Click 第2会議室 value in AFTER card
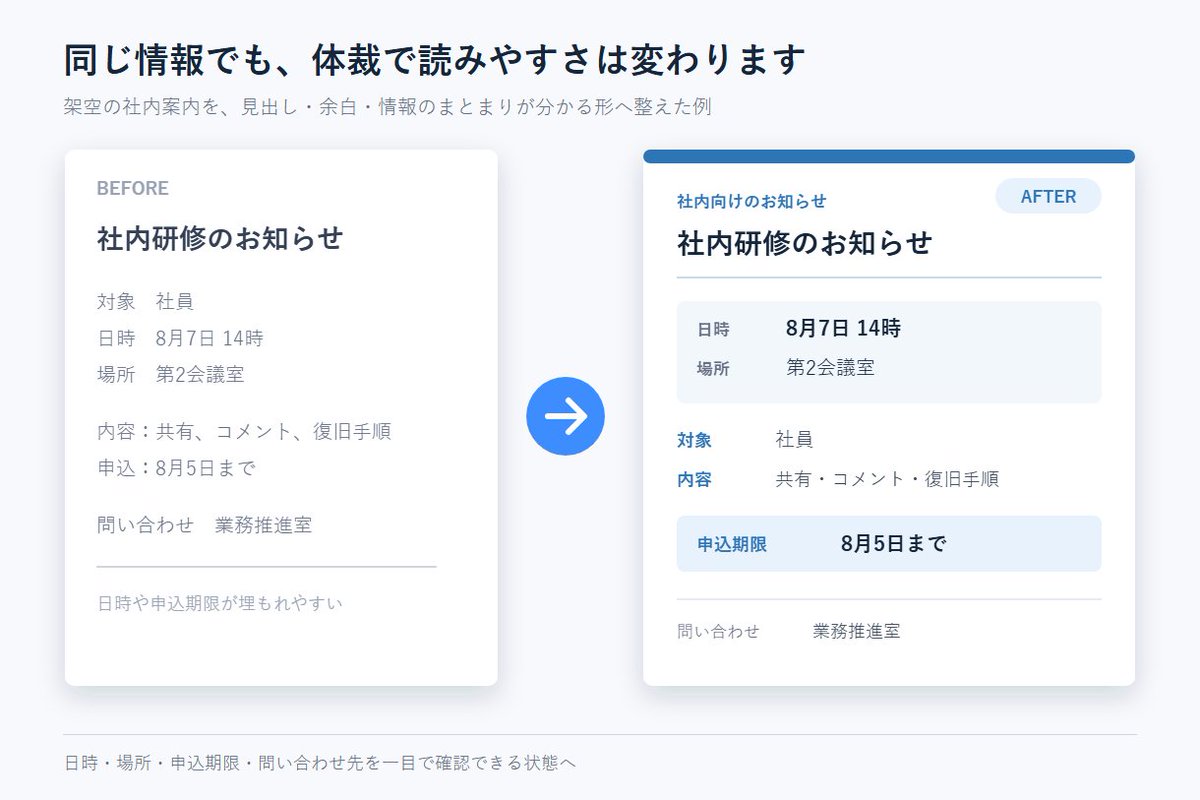Viewport: 1200px width, 800px height. coord(830,368)
